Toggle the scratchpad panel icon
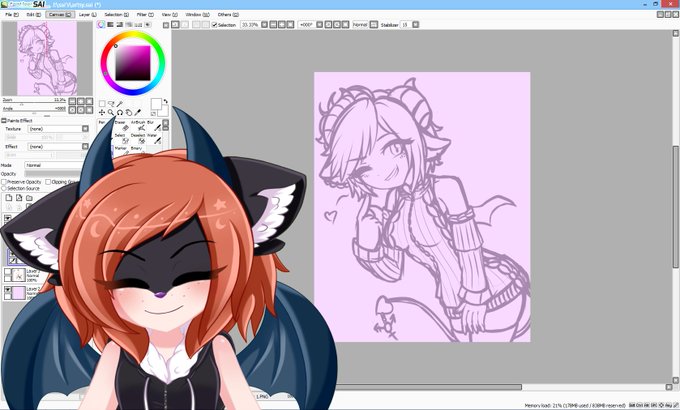 pos(148,25)
